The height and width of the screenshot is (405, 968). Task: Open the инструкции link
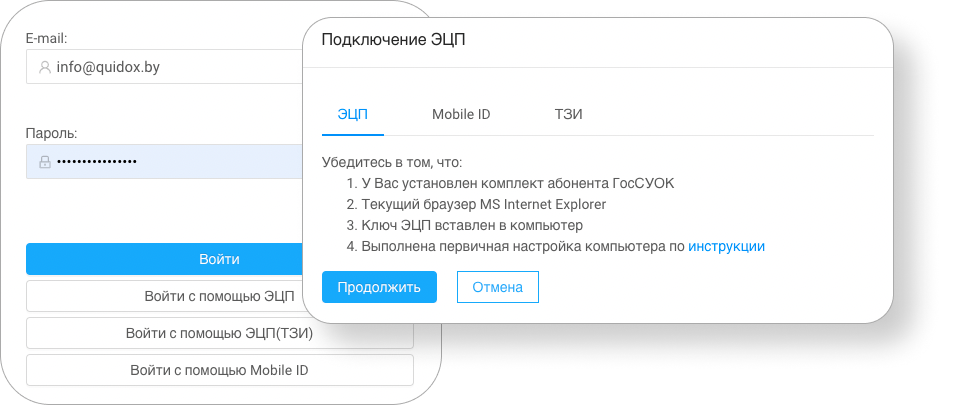click(x=727, y=246)
